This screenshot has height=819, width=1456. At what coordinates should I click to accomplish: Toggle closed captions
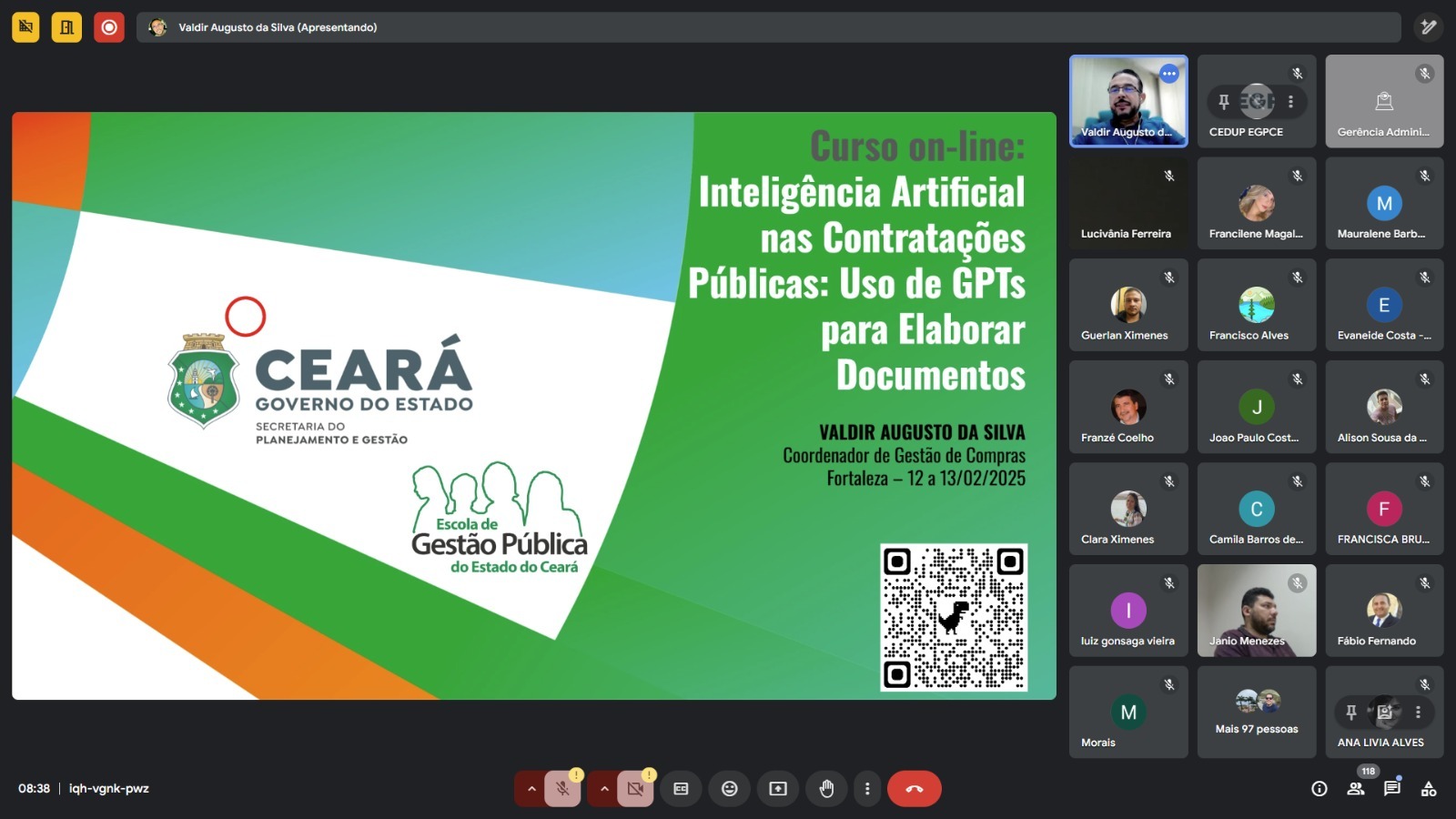click(x=681, y=789)
